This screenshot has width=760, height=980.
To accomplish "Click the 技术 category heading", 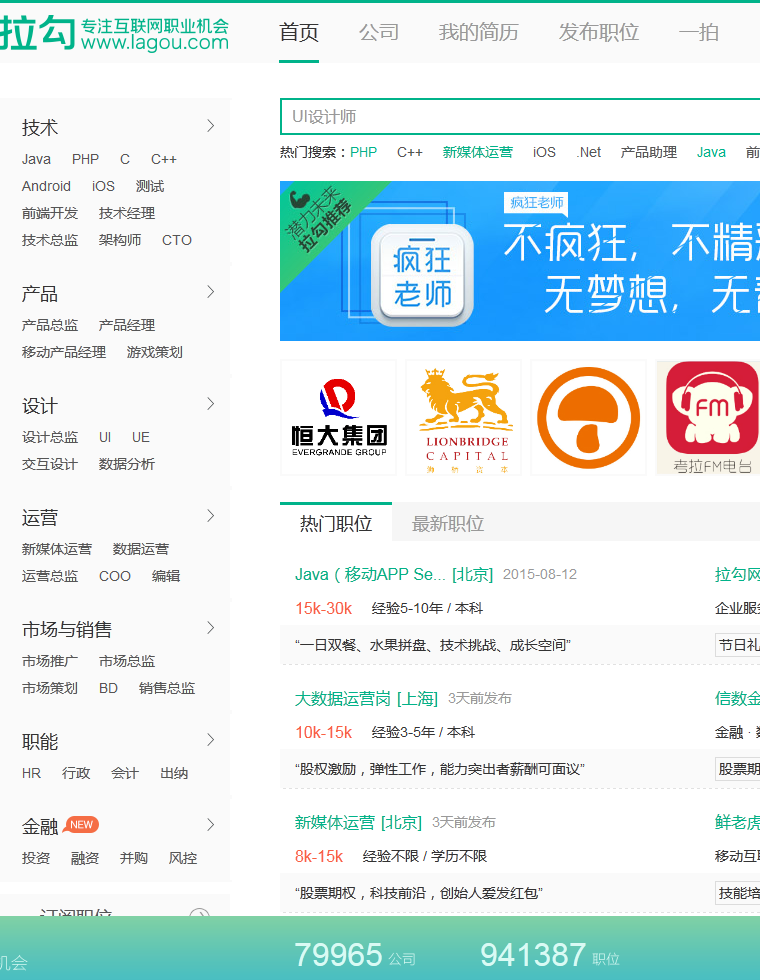I will click(39, 127).
